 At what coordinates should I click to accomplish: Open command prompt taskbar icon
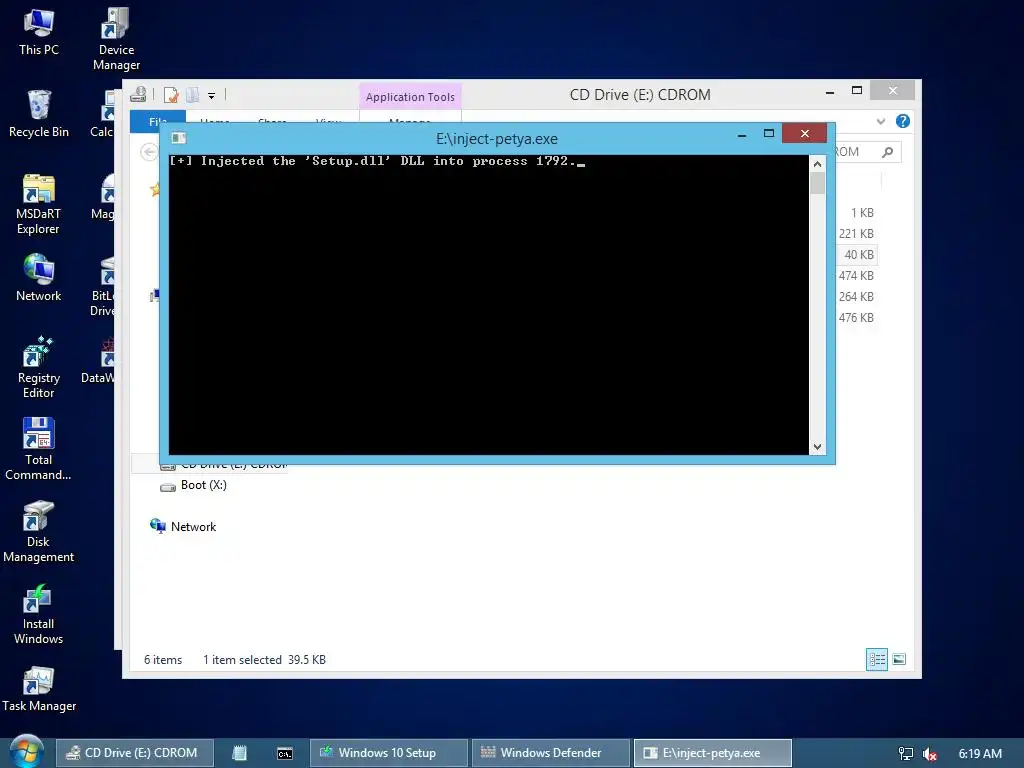pyautogui.click(x=285, y=753)
